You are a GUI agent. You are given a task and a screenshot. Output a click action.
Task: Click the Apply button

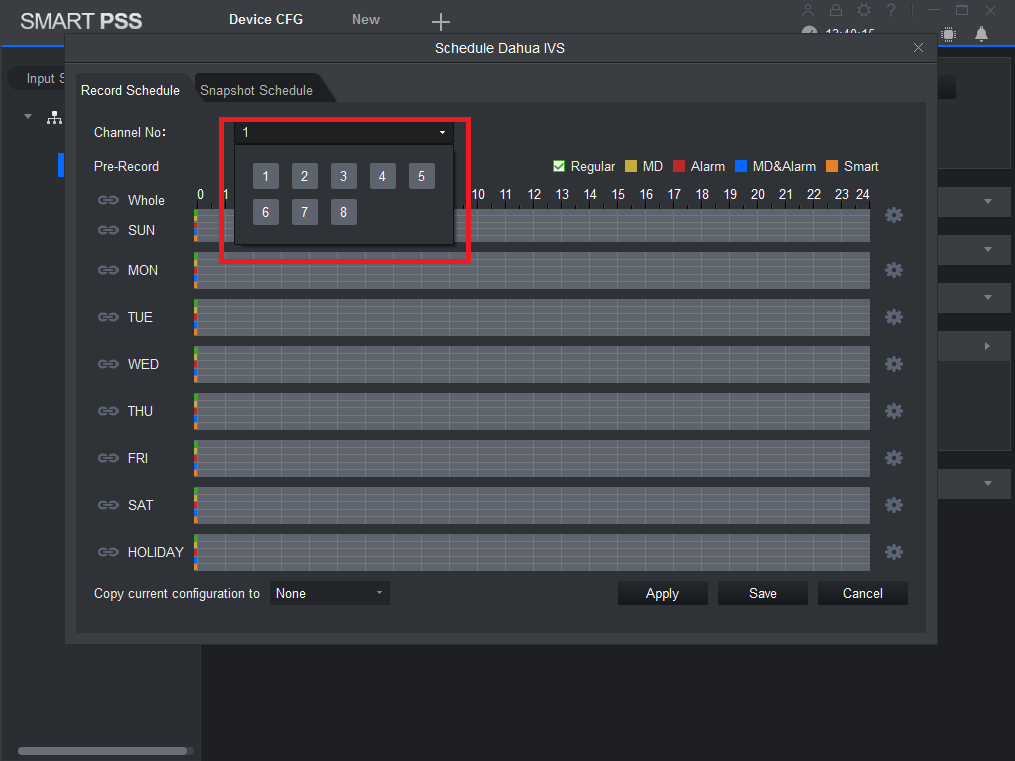tap(662, 593)
